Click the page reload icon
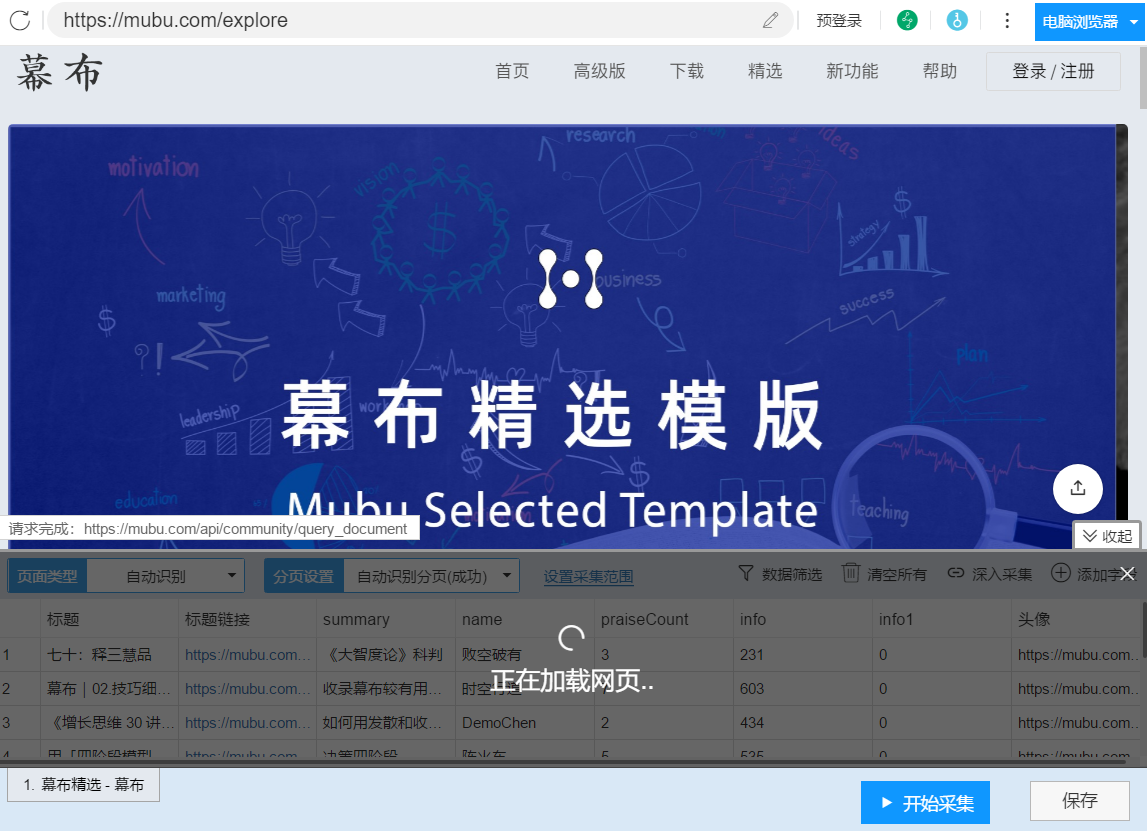The height and width of the screenshot is (831, 1147). point(20,20)
